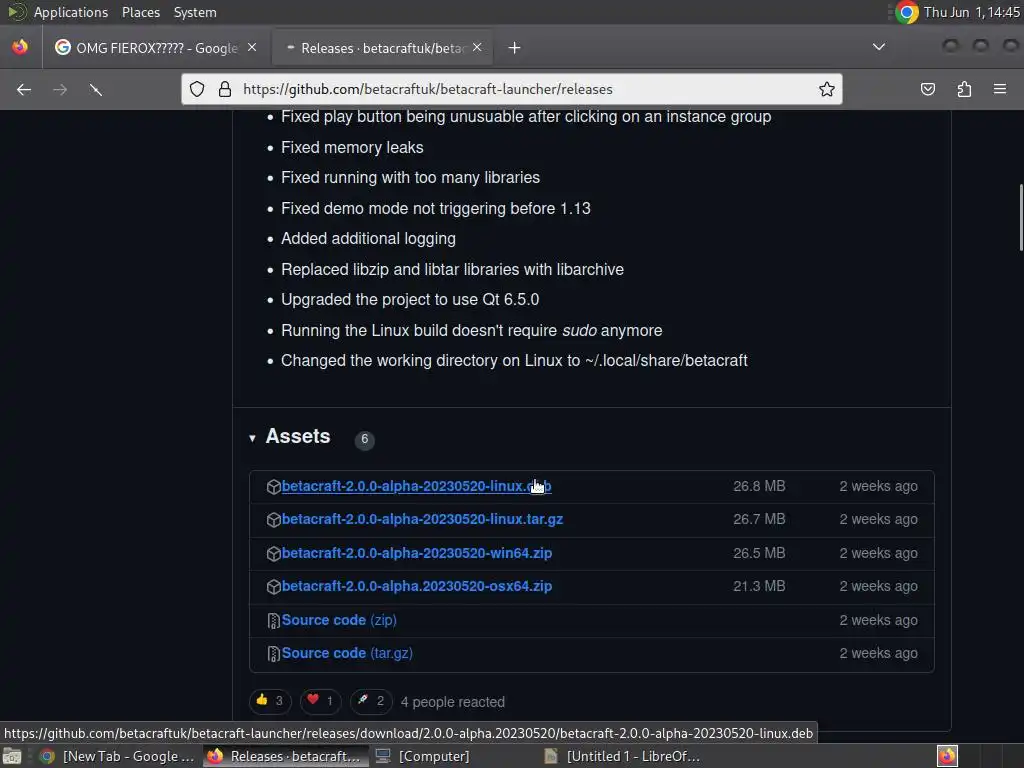Download betacraft linux.deb file
1024x768 pixels.
416,487
